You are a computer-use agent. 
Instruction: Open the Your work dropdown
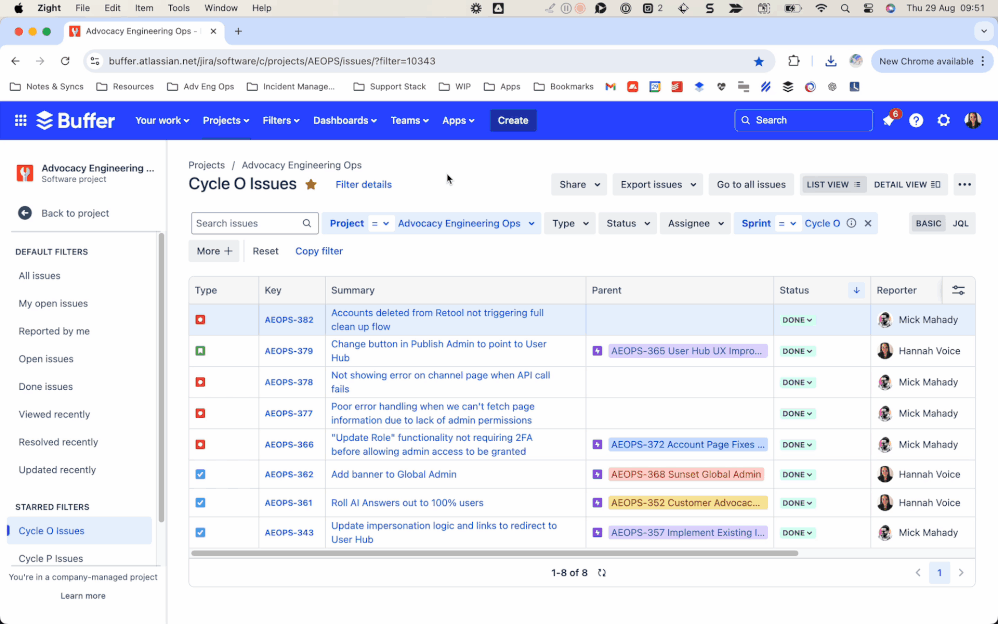click(x=162, y=120)
